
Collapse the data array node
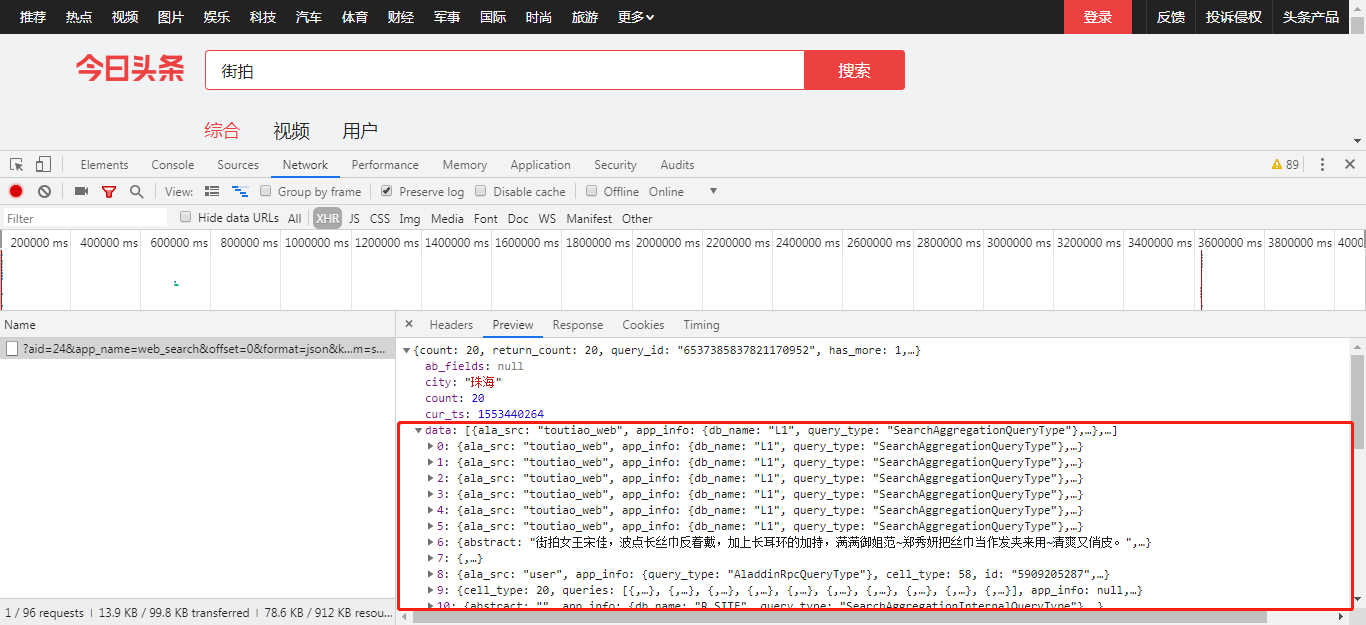pyautogui.click(x=418, y=431)
